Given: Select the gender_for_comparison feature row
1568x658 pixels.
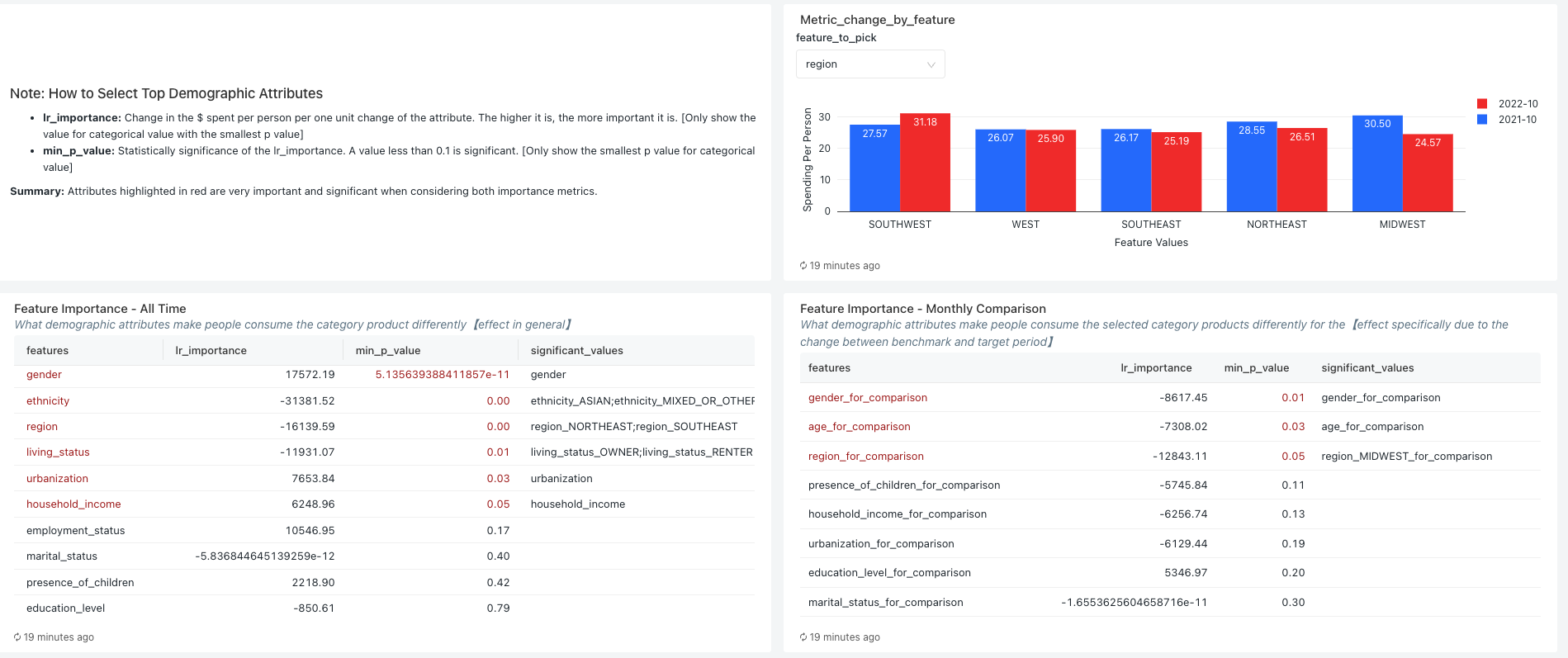Looking at the screenshot, I should [867, 398].
